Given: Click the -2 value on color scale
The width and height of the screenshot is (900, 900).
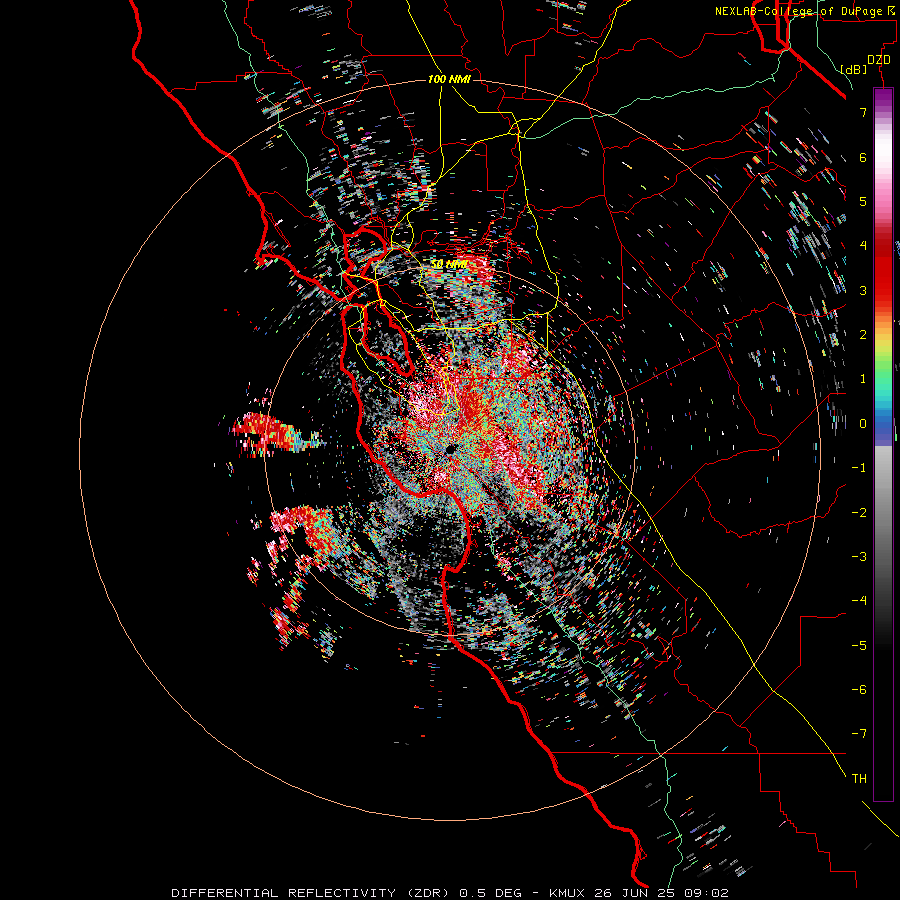Looking at the screenshot, I should pyautogui.click(x=859, y=513).
